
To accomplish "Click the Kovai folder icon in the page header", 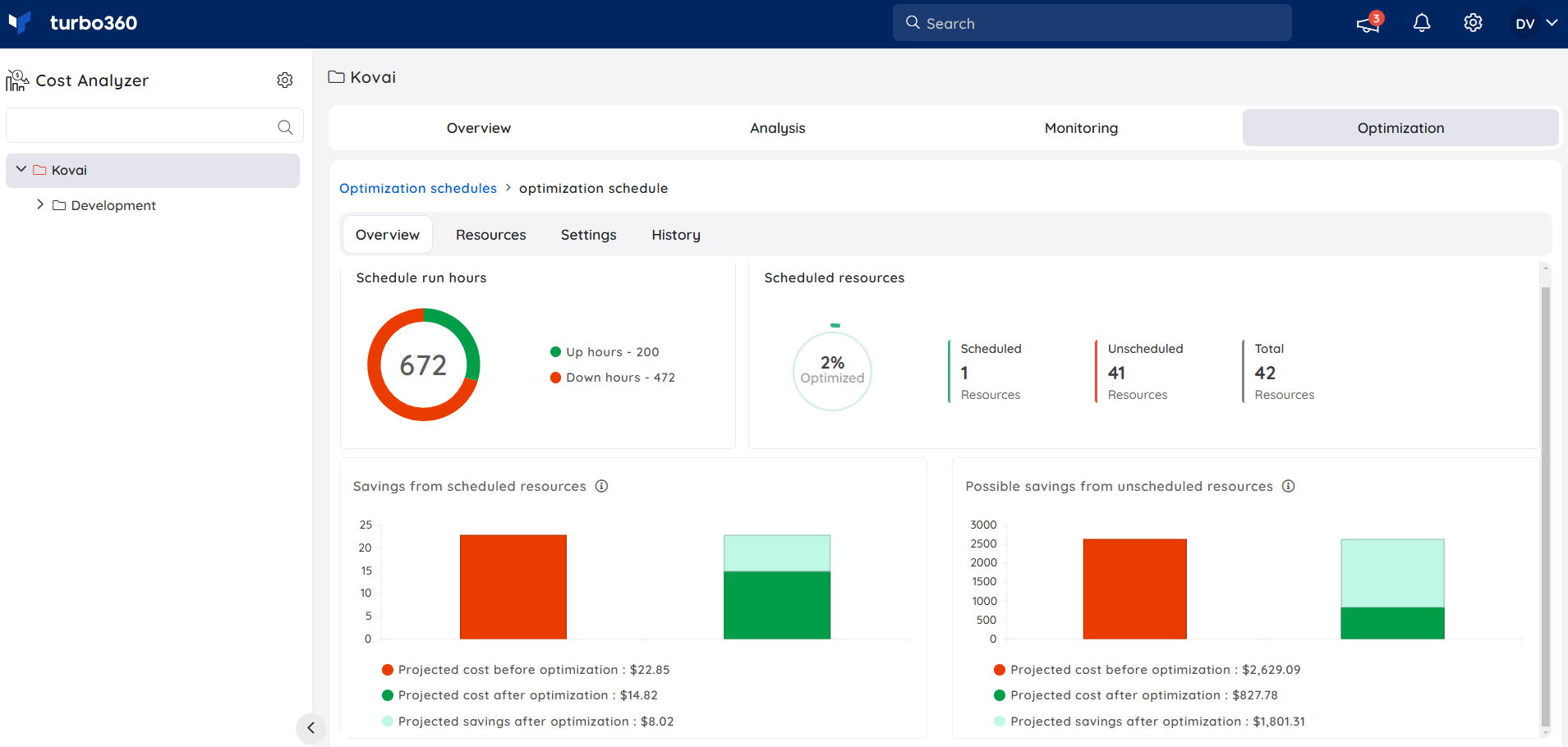I will [x=336, y=77].
